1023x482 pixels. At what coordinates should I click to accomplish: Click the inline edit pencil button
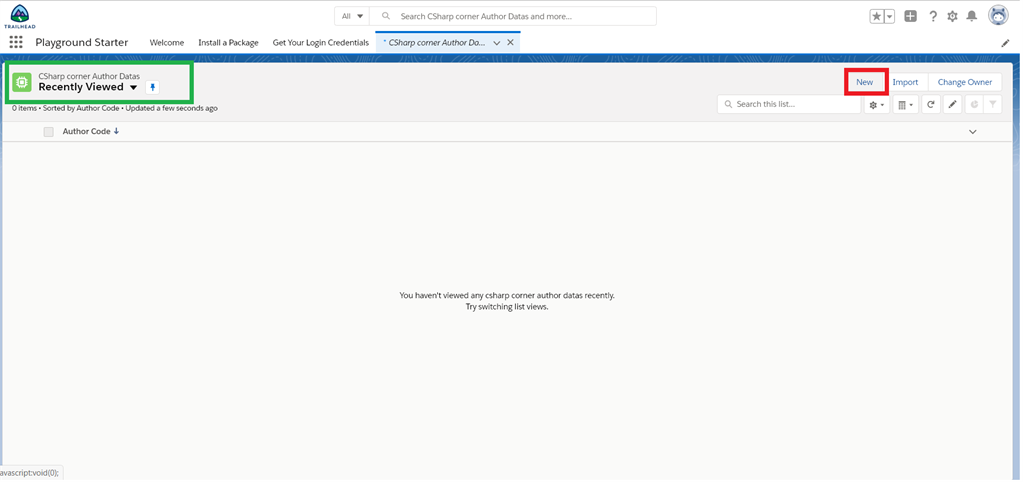point(953,105)
